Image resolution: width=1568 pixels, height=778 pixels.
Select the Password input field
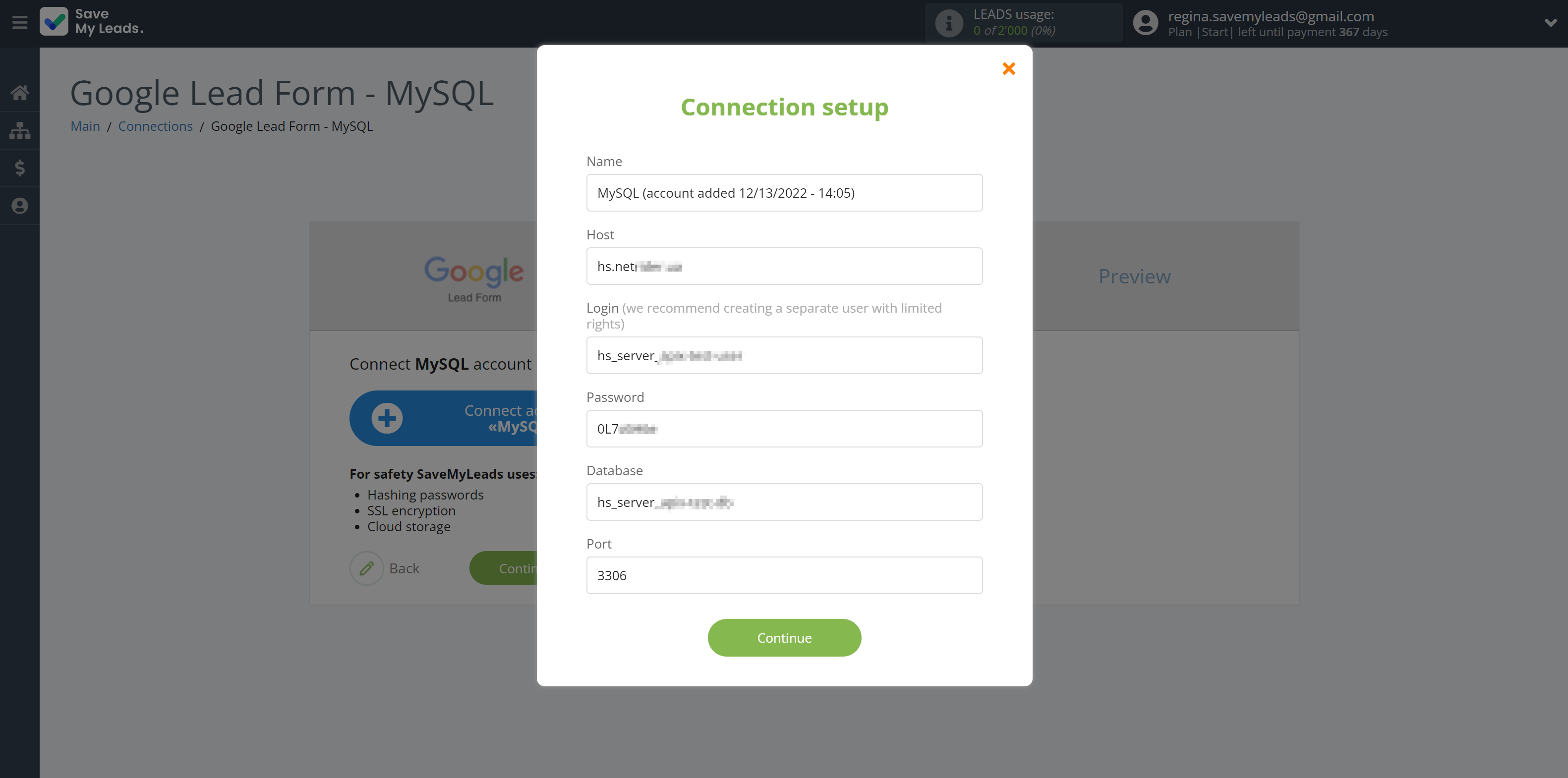pos(784,429)
